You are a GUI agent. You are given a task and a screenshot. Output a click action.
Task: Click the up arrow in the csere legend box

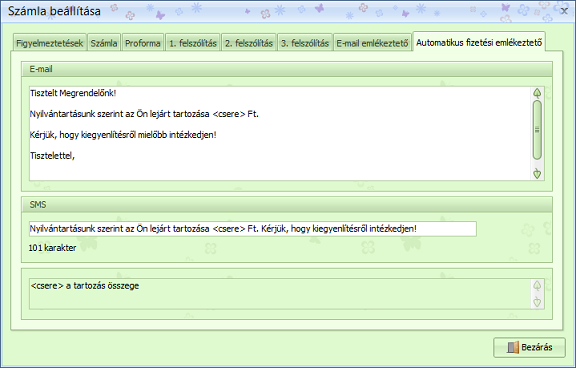537,286
